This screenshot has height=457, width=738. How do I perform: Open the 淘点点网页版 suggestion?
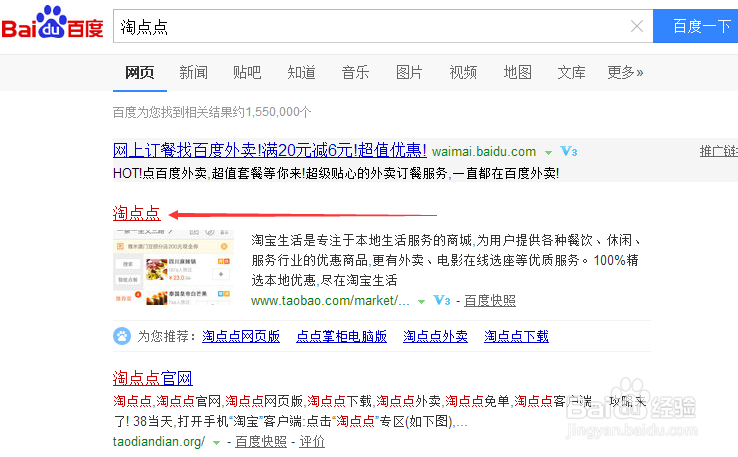[241, 336]
